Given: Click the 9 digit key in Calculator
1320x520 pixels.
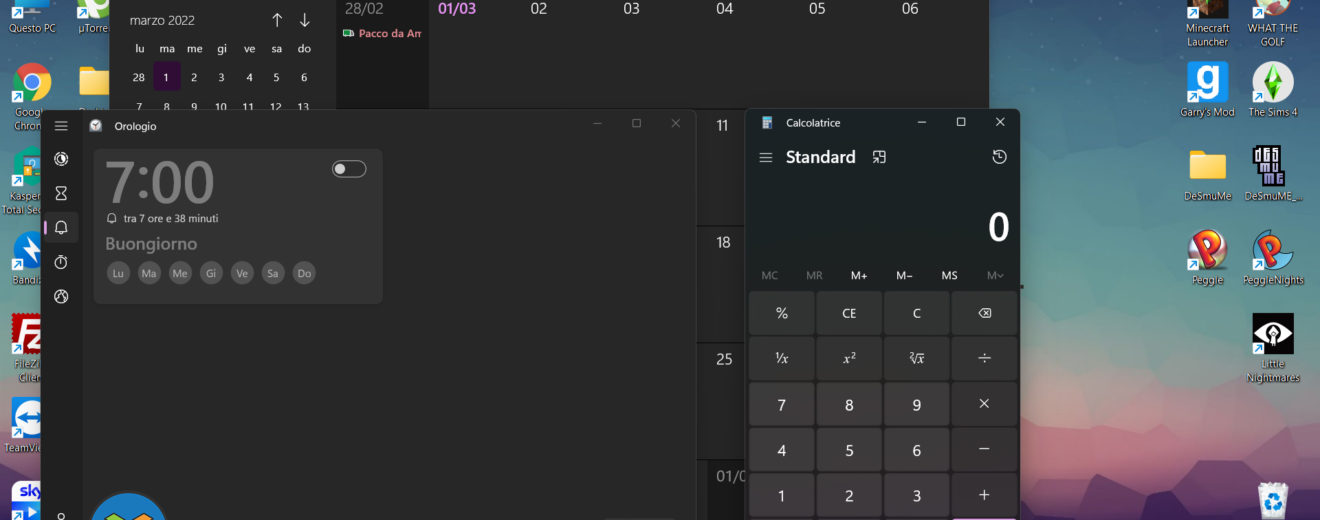Looking at the screenshot, I should tap(917, 404).
